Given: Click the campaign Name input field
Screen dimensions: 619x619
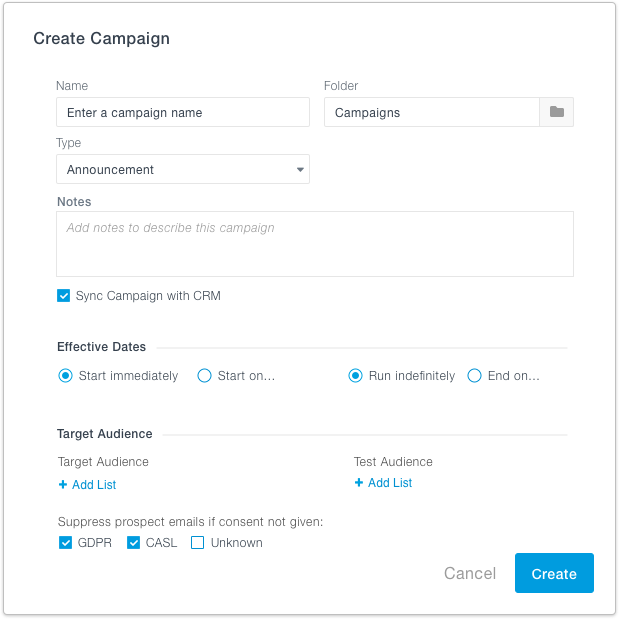Looking at the screenshot, I should 183,112.
